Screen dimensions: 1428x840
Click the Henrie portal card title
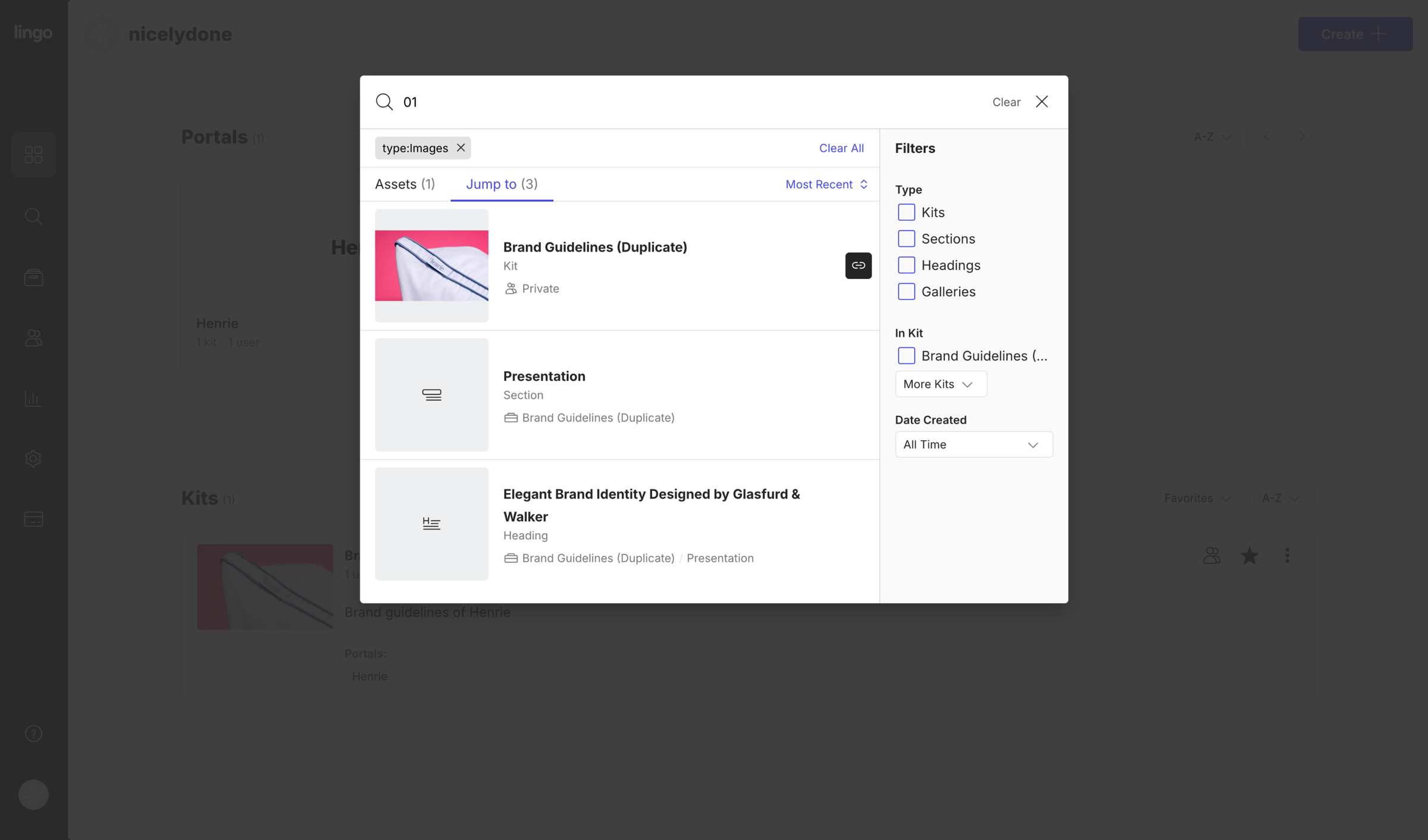tap(217, 323)
